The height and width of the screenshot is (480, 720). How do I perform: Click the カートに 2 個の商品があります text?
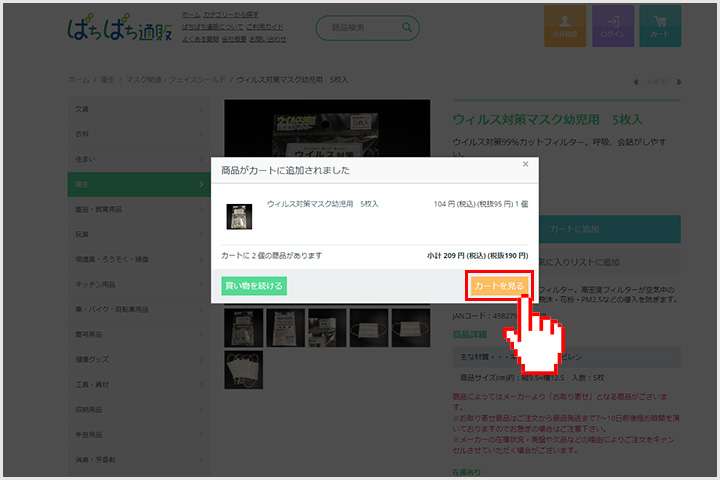271,255
